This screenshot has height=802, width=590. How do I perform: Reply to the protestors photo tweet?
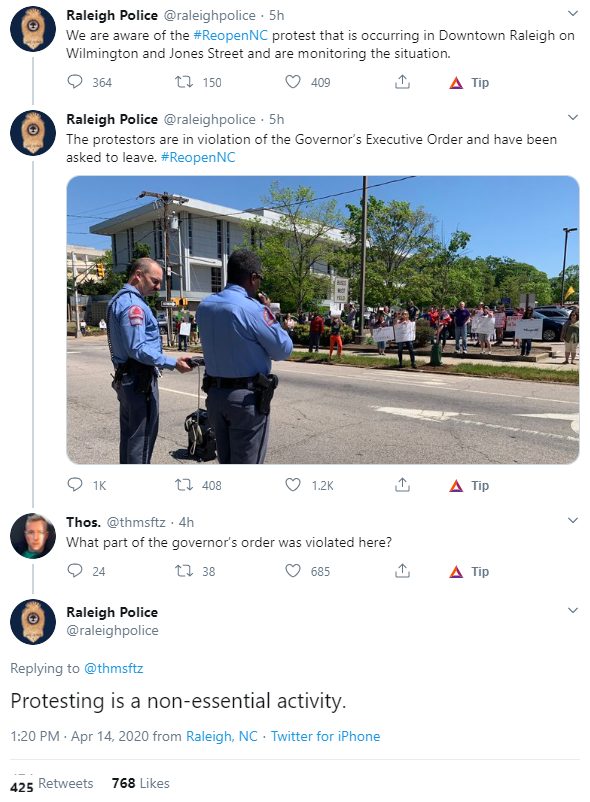pyautogui.click(x=75, y=485)
